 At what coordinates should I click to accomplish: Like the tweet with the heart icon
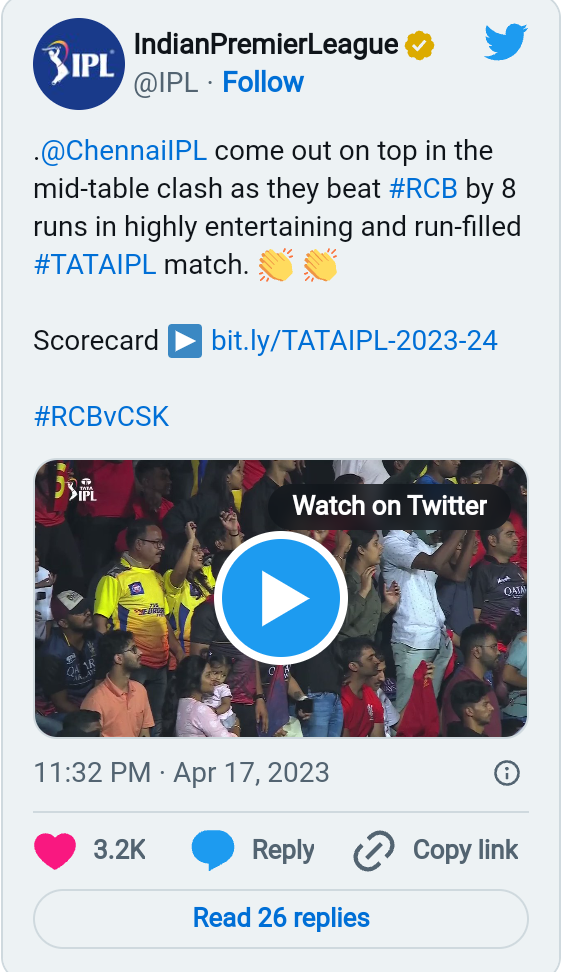(x=55, y=850)
